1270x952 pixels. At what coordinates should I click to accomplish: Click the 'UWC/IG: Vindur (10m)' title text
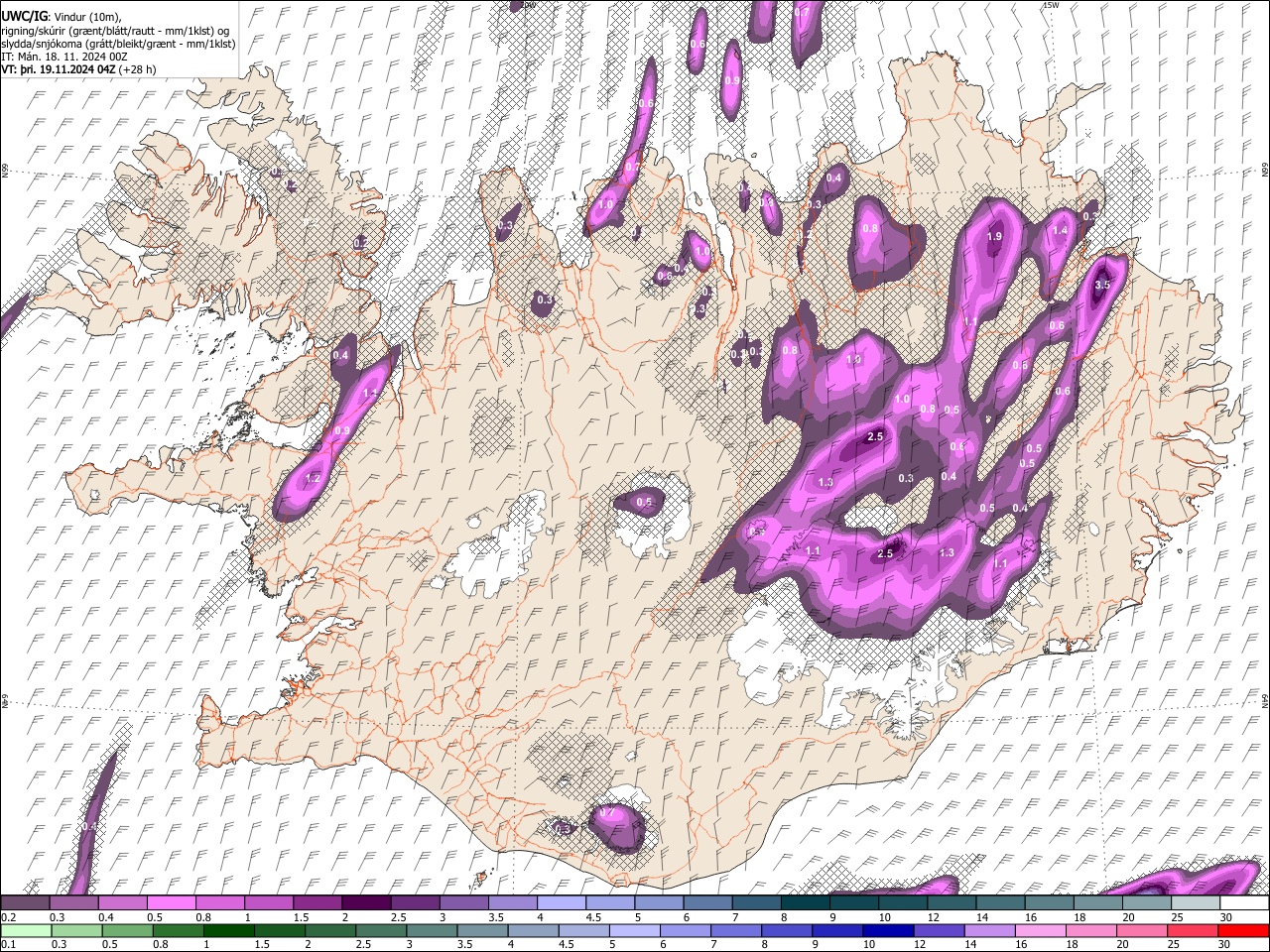click(x=61, y=16)
